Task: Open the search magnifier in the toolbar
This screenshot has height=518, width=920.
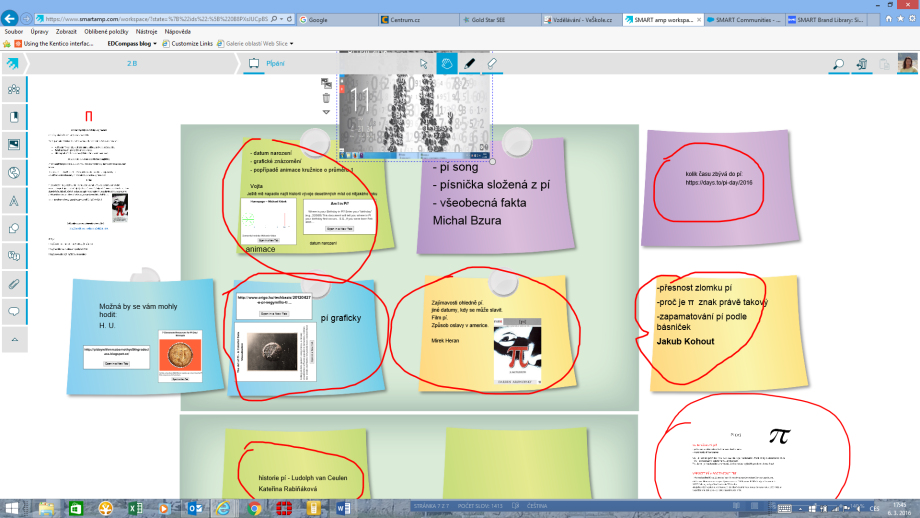Action: [838, 64]
